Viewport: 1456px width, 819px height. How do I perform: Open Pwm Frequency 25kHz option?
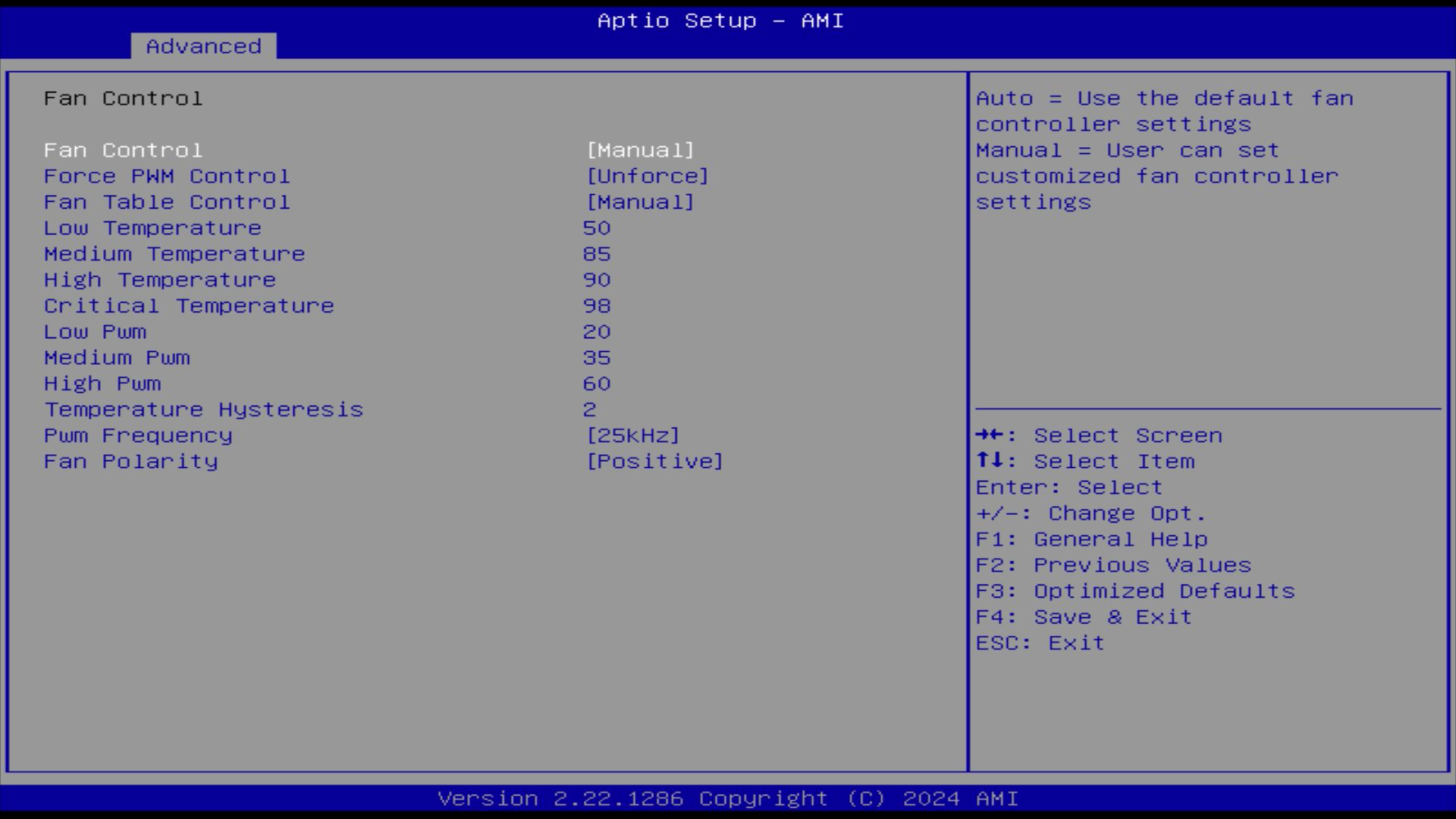633,435
